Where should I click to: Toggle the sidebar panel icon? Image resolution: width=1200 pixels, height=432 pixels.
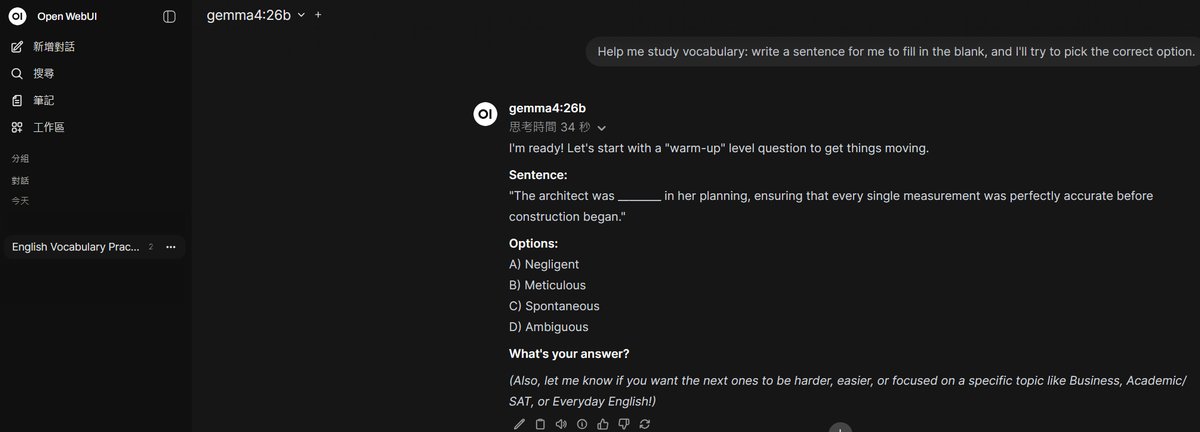point(169,16)
